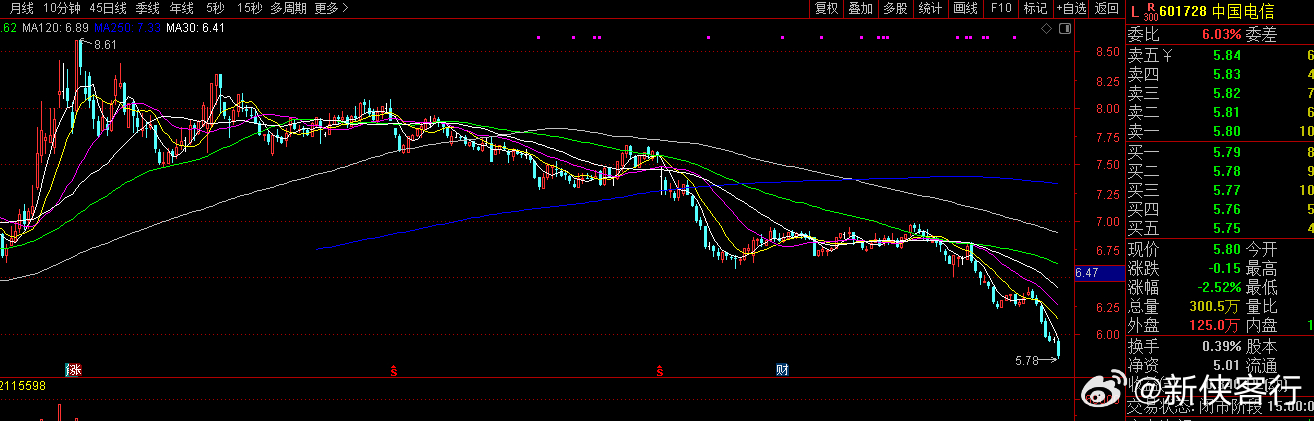Viewport: 1314px width, 421px height.
Task: Select the 15秒 period tab
Action: tap(250, 8)
